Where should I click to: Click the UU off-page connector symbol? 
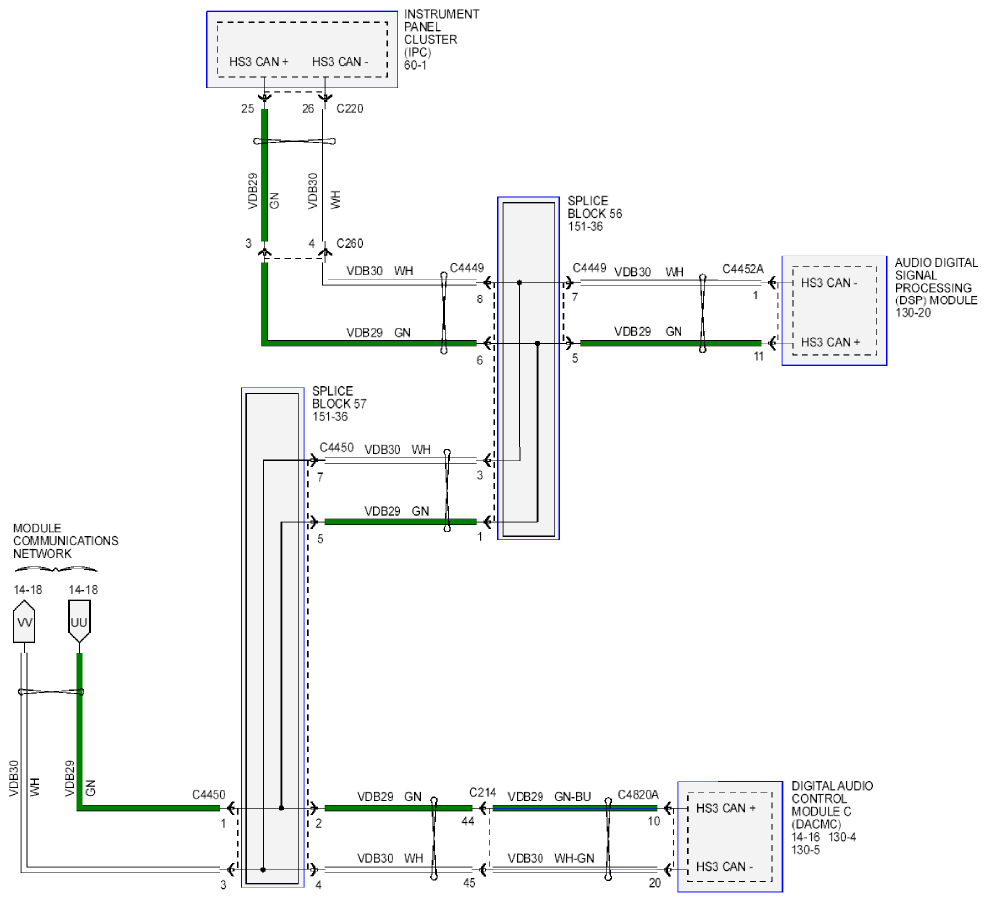79,622
